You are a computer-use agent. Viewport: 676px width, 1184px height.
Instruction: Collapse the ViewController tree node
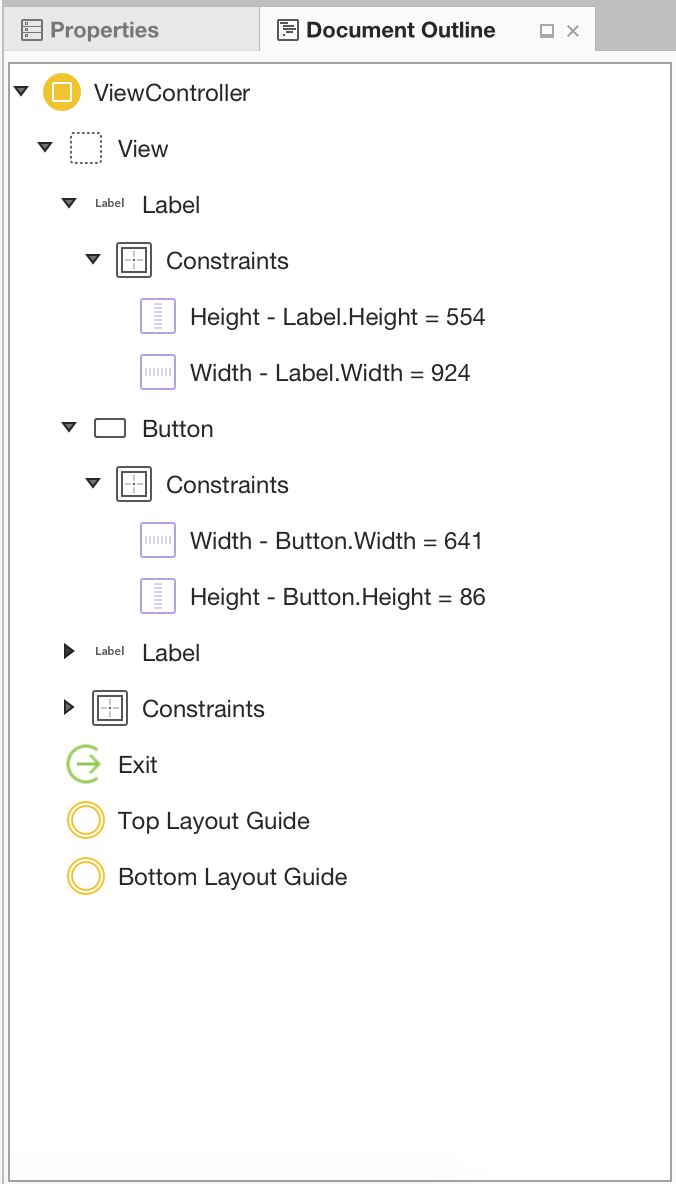[21, 92]
